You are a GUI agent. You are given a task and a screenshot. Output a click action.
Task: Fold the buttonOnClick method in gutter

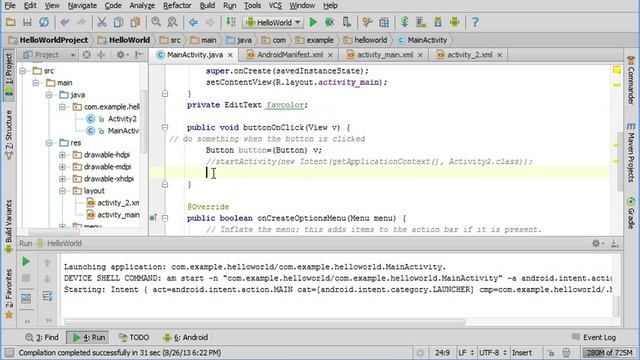point(165,128)
